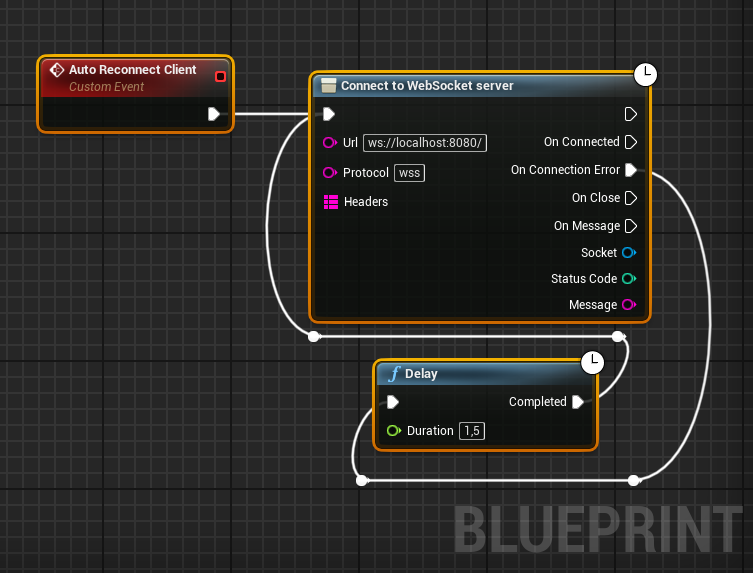Click the On Connection Error execution pin
This screenshot has height=573, width=753.
pos(631,170)
